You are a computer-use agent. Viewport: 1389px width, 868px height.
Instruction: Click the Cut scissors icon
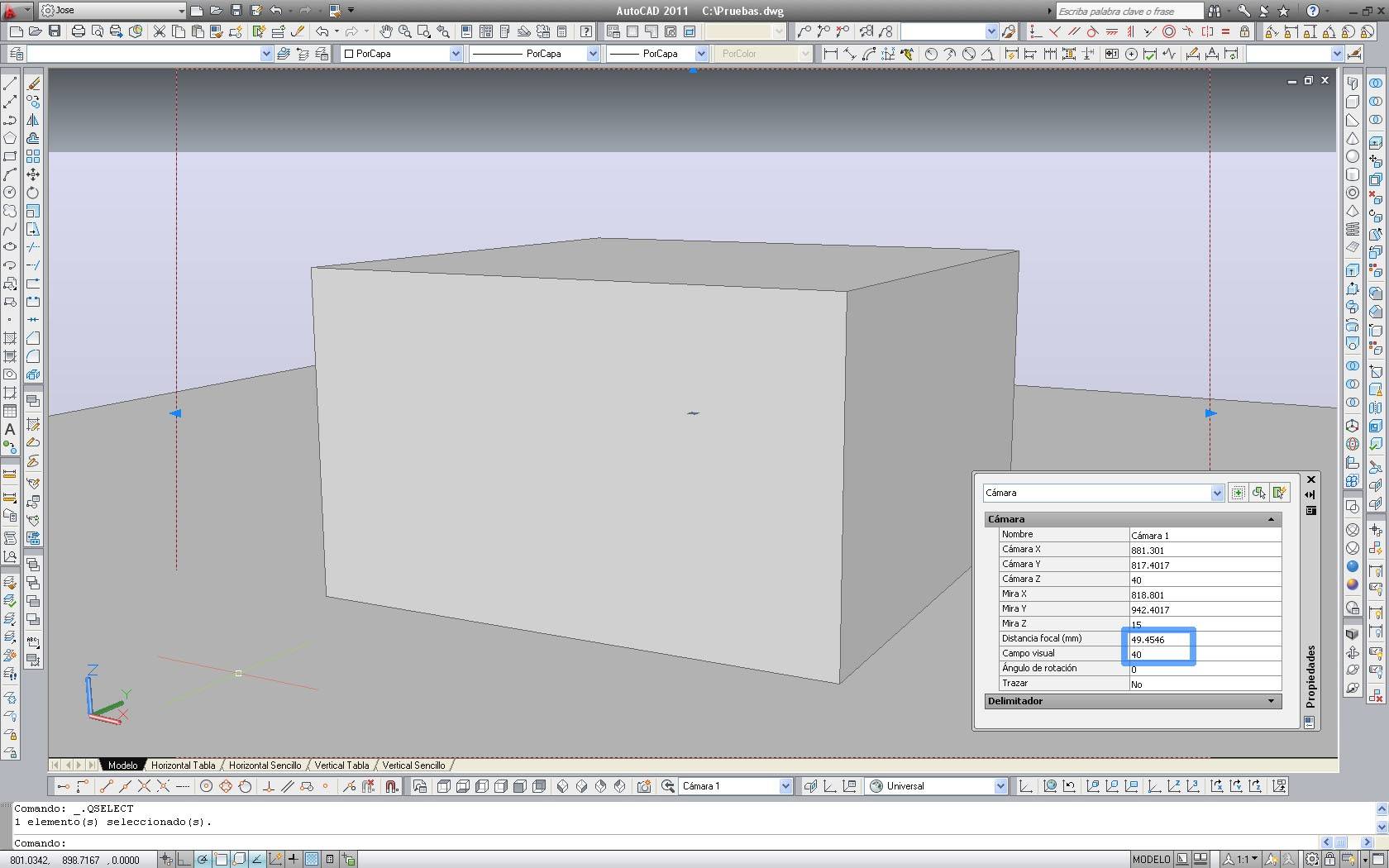(160, 31)
